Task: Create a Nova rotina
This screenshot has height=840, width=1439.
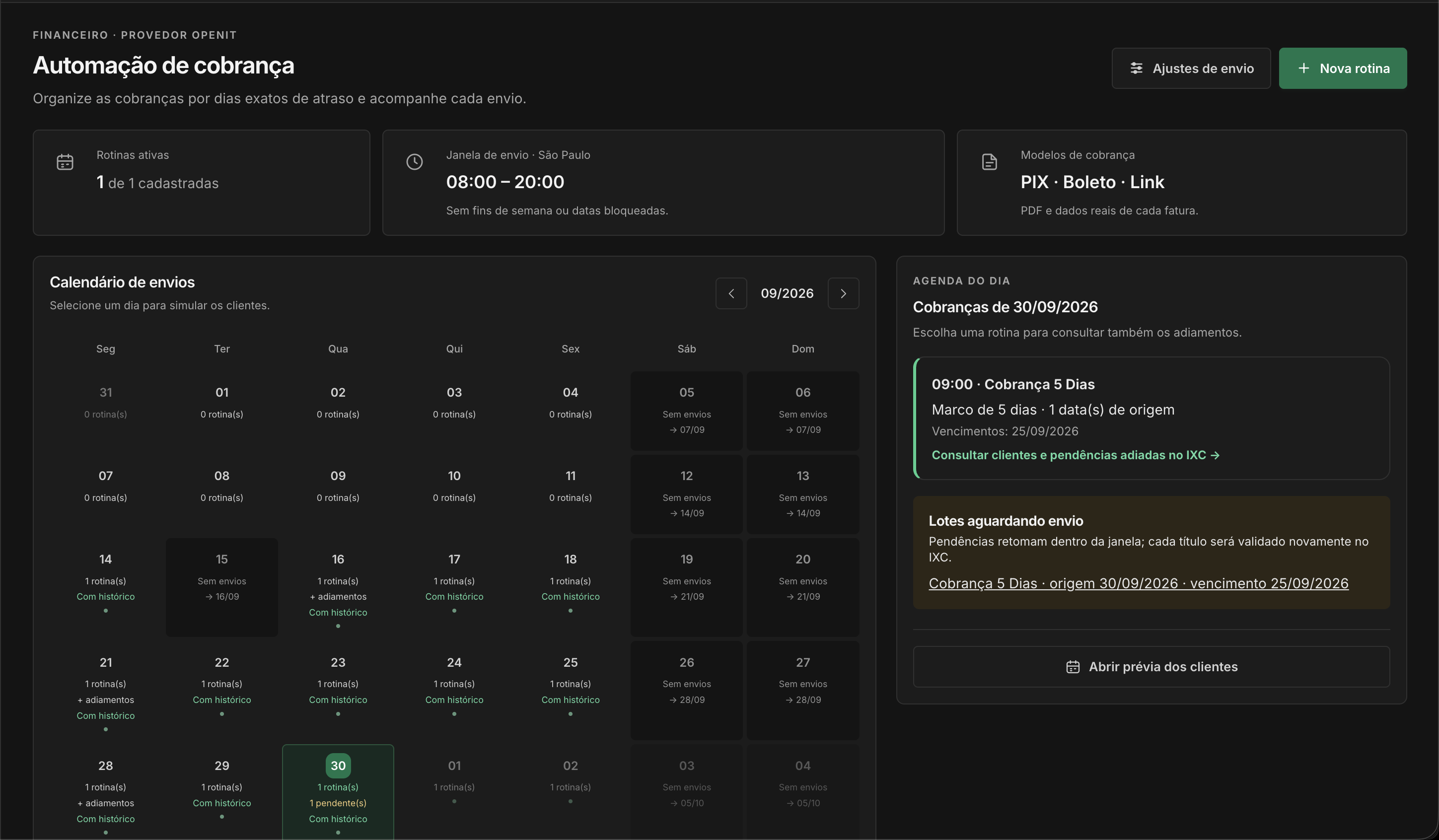Action: pyautogui.click(x=1343, y=69)
